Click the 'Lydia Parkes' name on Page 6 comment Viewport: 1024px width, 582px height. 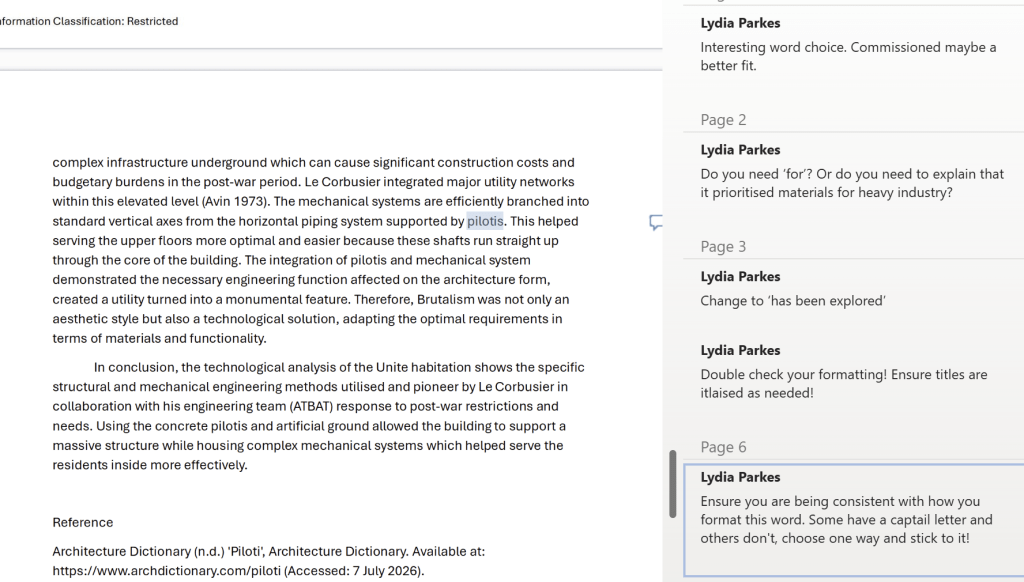(x=740, y=477)
